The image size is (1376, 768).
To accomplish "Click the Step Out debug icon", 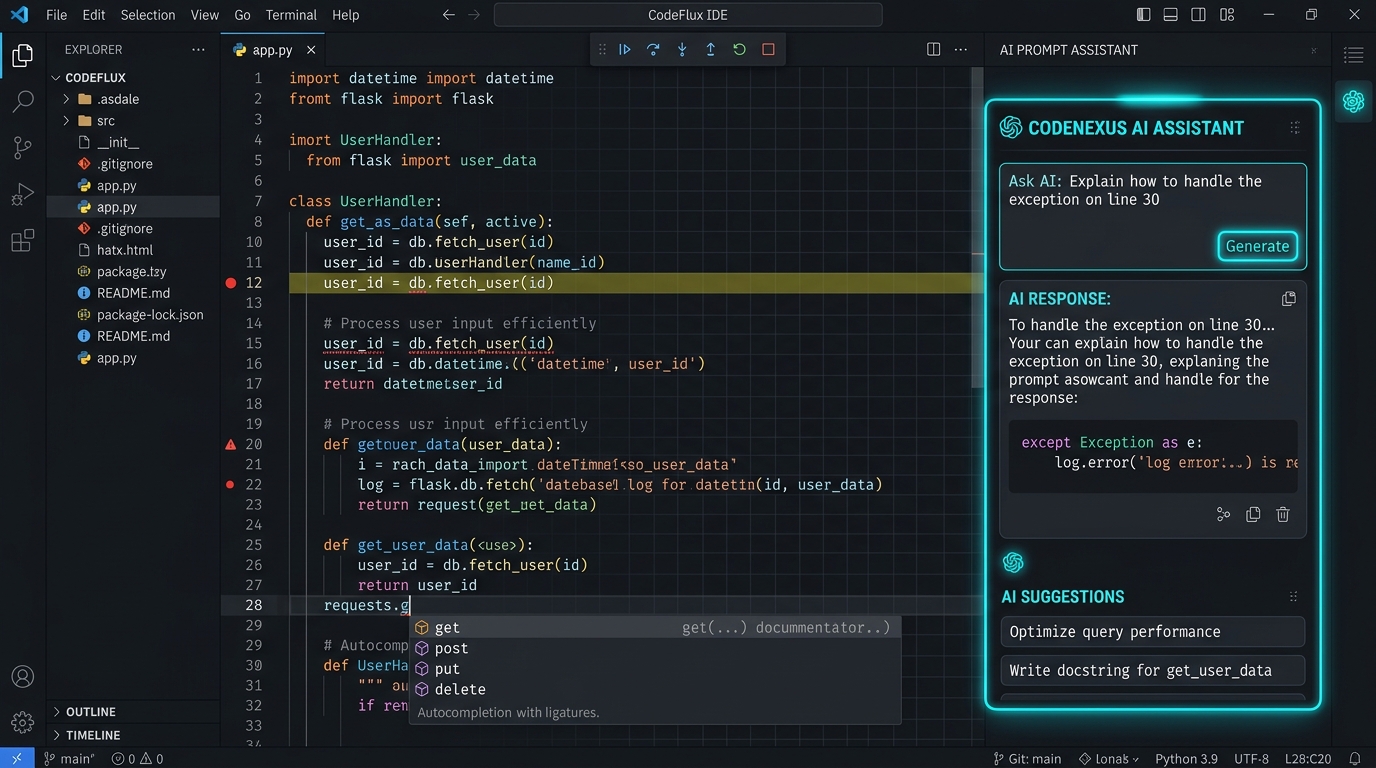I will click(711, 49).
